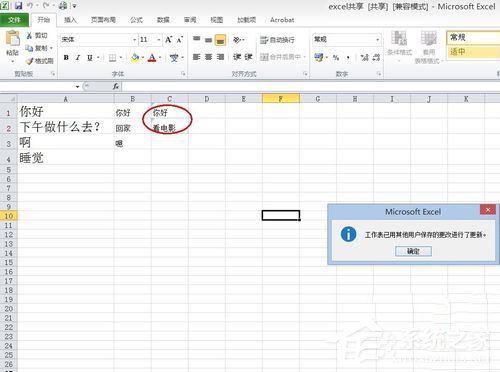The image size is (500, 372).
Task: Click 确定 in the Microsoft Excel dialog
Action: click(413, 251)
